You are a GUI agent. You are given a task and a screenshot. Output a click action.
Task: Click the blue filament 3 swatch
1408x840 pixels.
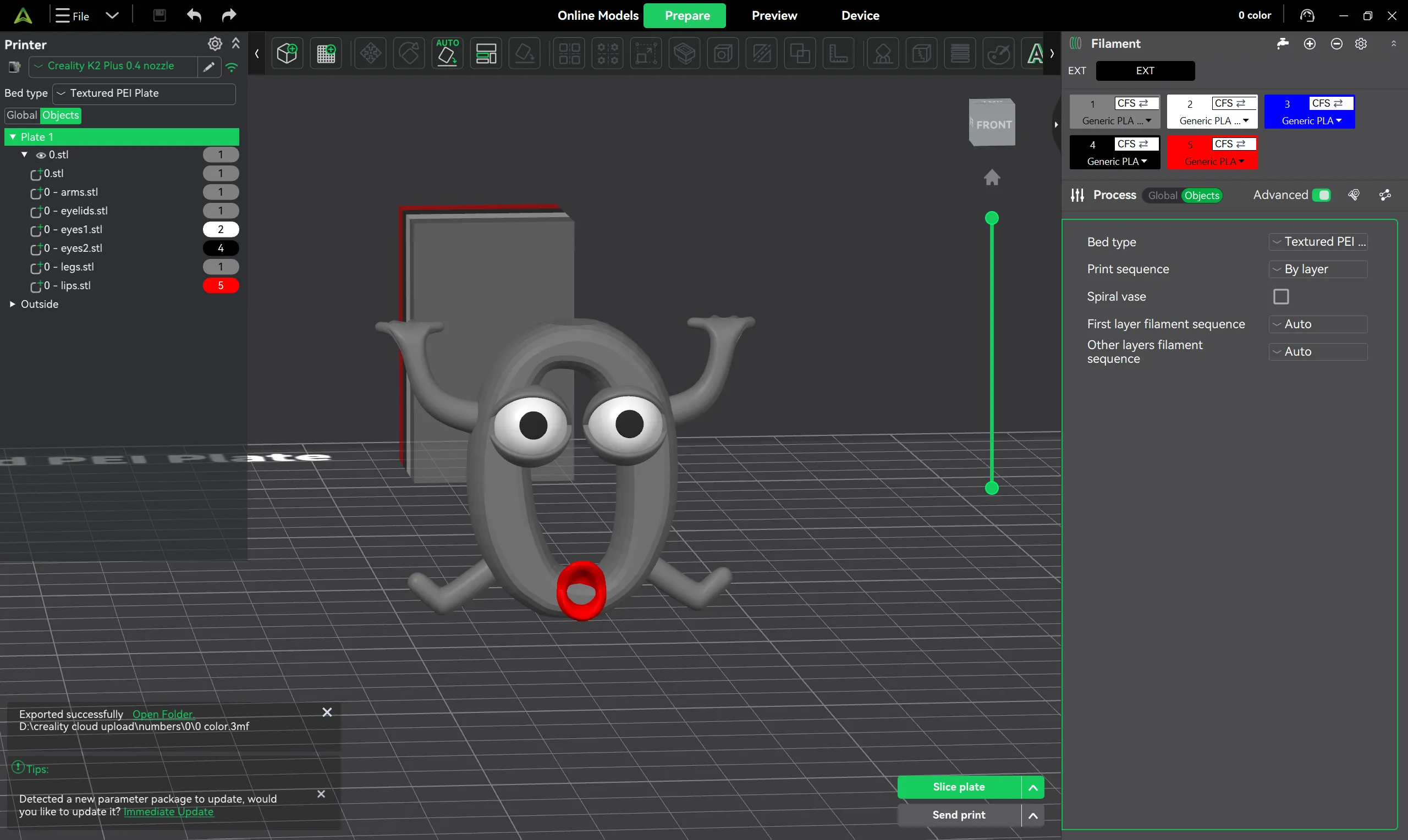pyautogui.click(x=1310, y=112)
